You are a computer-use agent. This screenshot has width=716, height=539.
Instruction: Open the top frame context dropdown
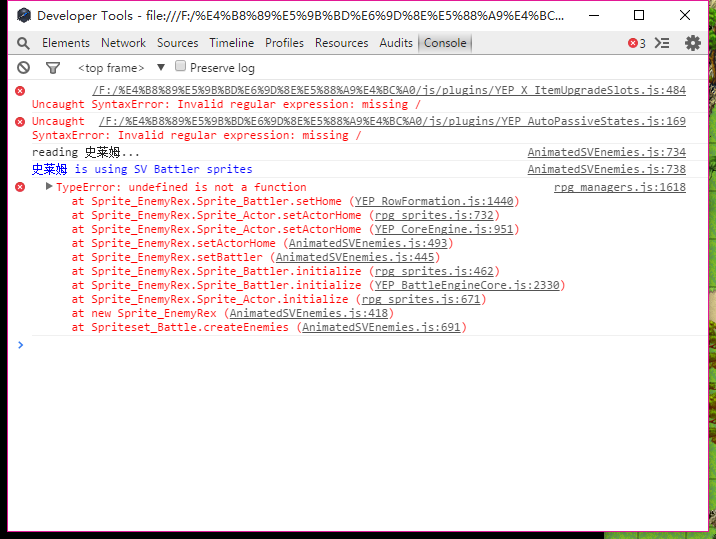click(121, 68)
